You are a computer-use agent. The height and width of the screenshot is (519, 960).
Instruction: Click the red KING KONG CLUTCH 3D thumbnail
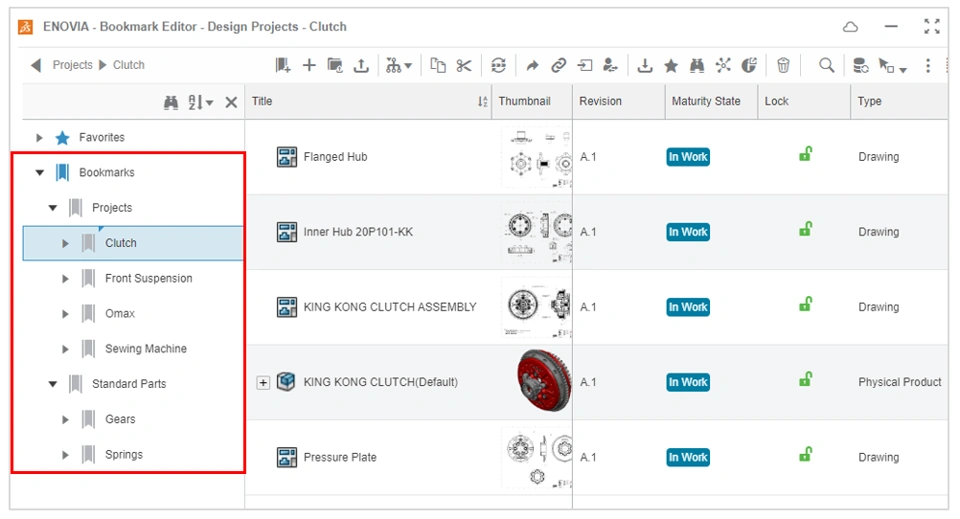pyautogui.click(x=544, y=381)
